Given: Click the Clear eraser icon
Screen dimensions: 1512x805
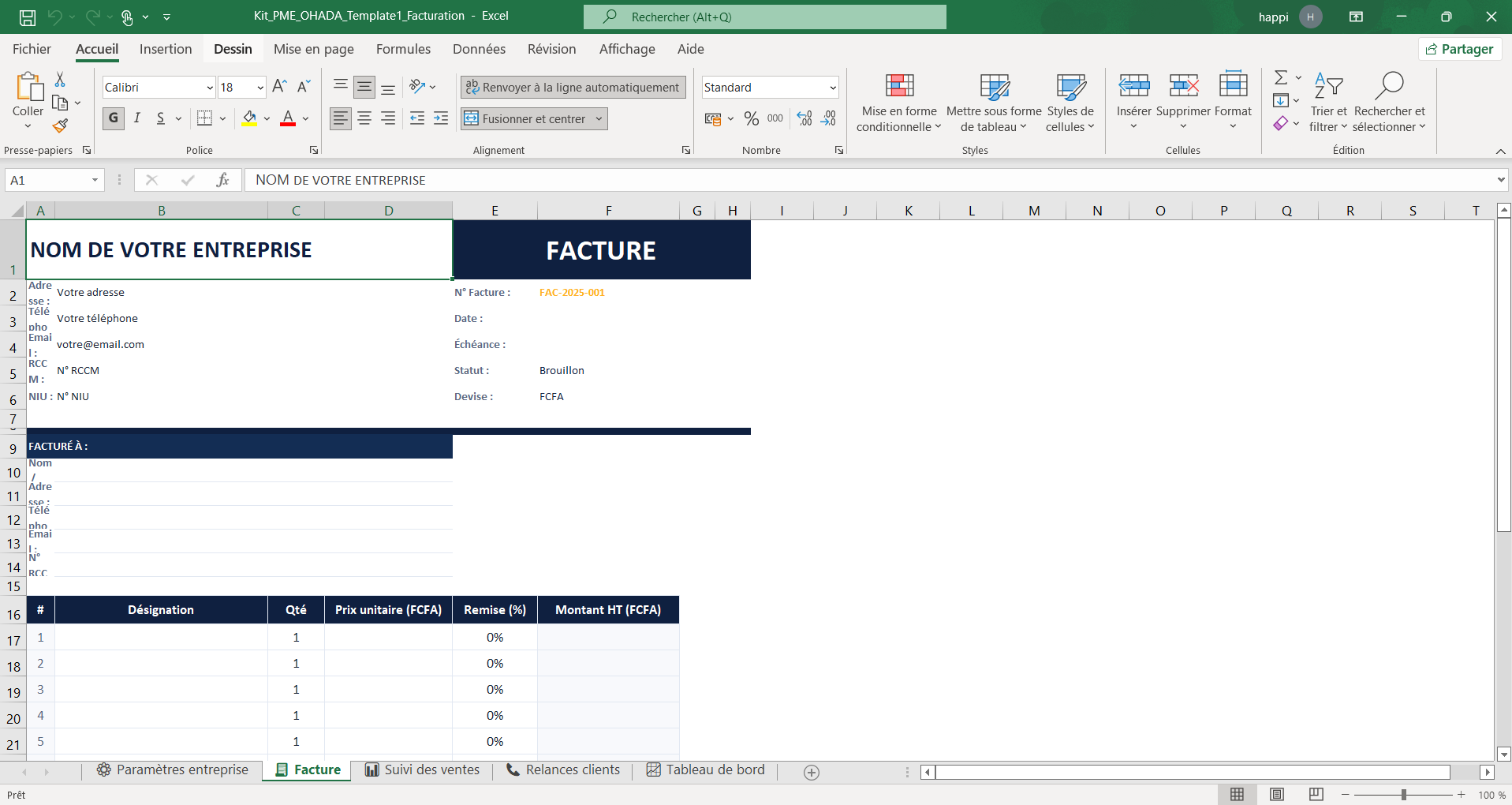Looking at the screenshot, I should coord(1282,123).
